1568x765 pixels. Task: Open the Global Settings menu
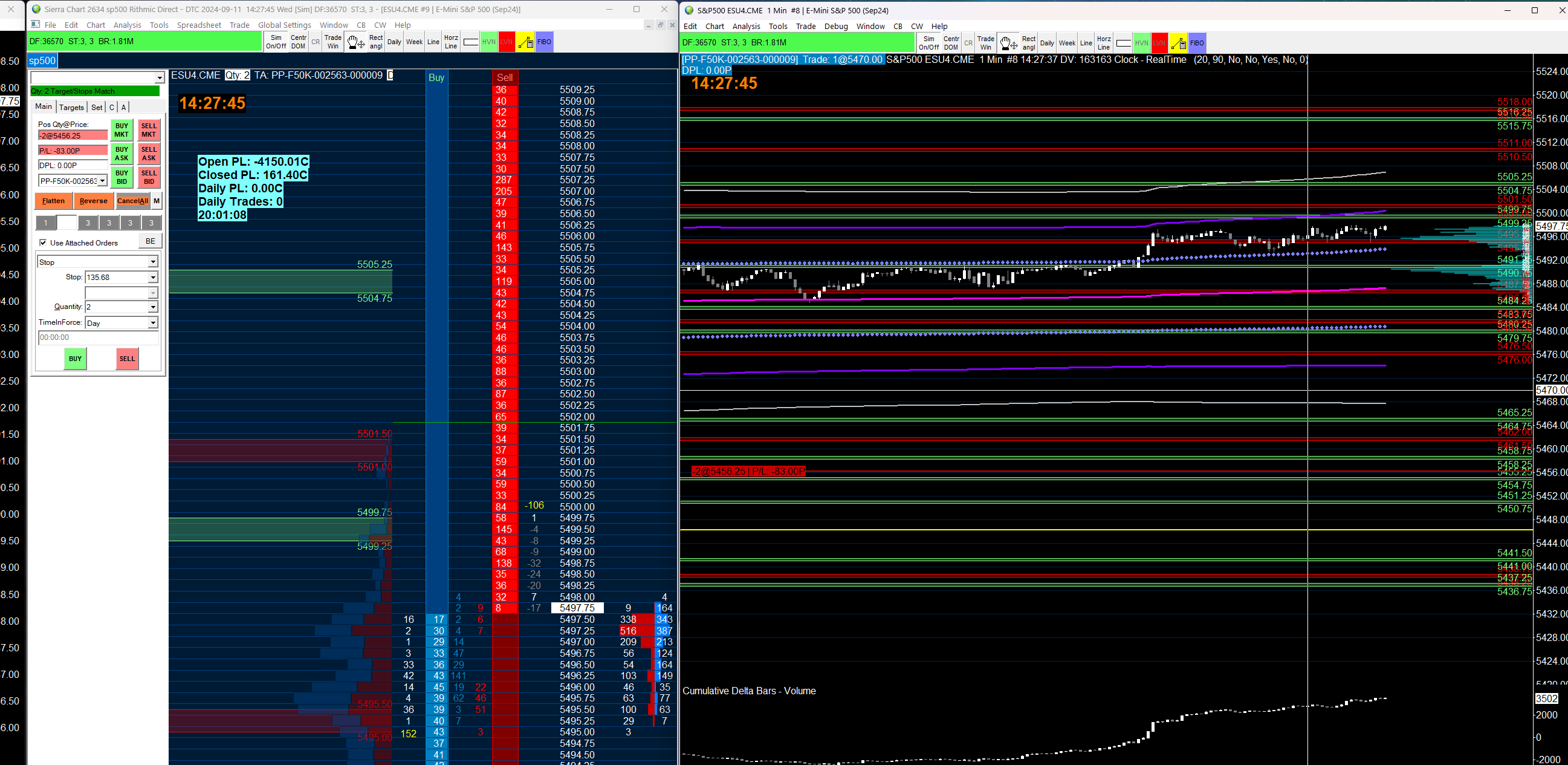[284, 25]
